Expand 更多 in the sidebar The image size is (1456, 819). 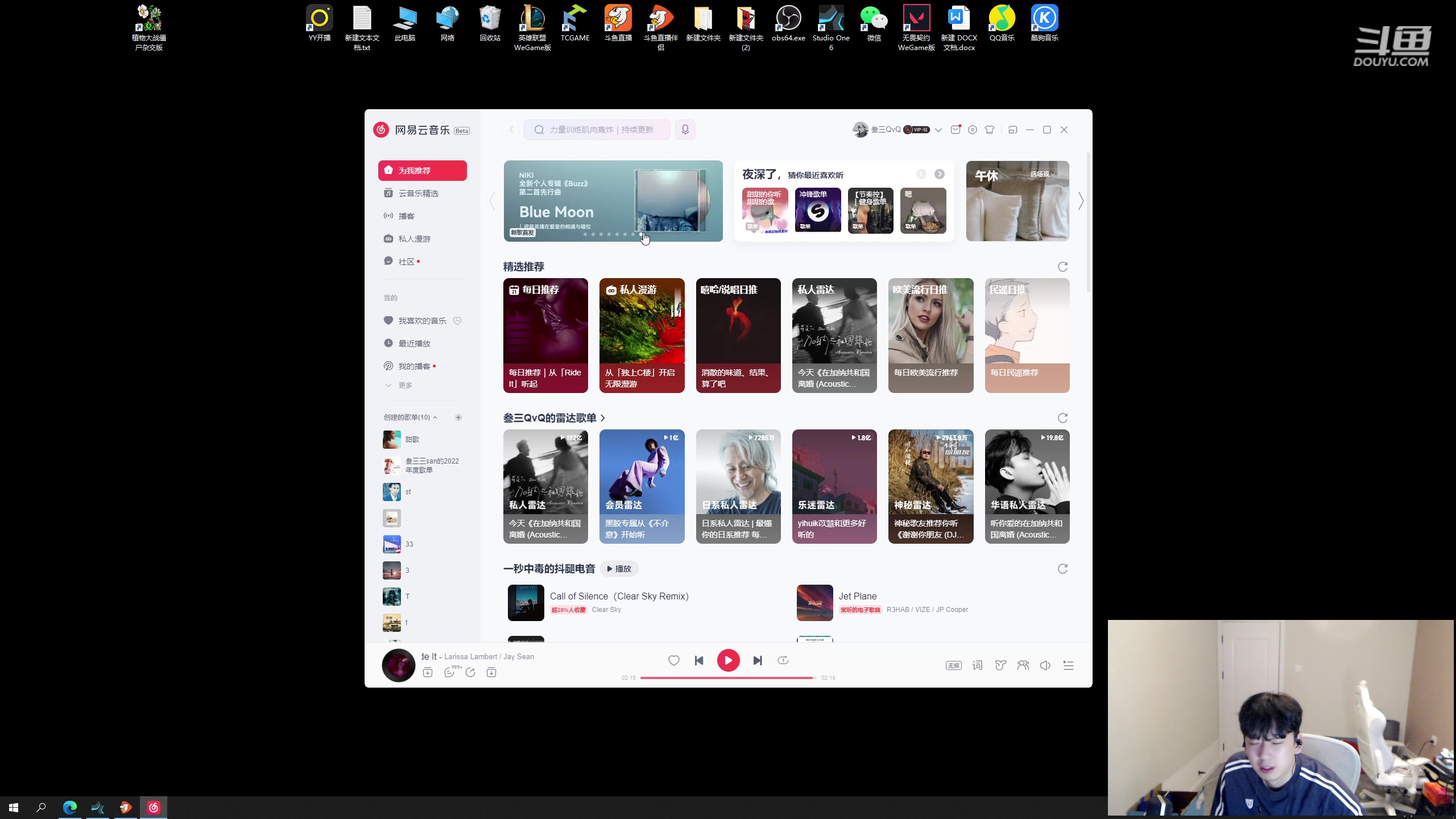399,385
